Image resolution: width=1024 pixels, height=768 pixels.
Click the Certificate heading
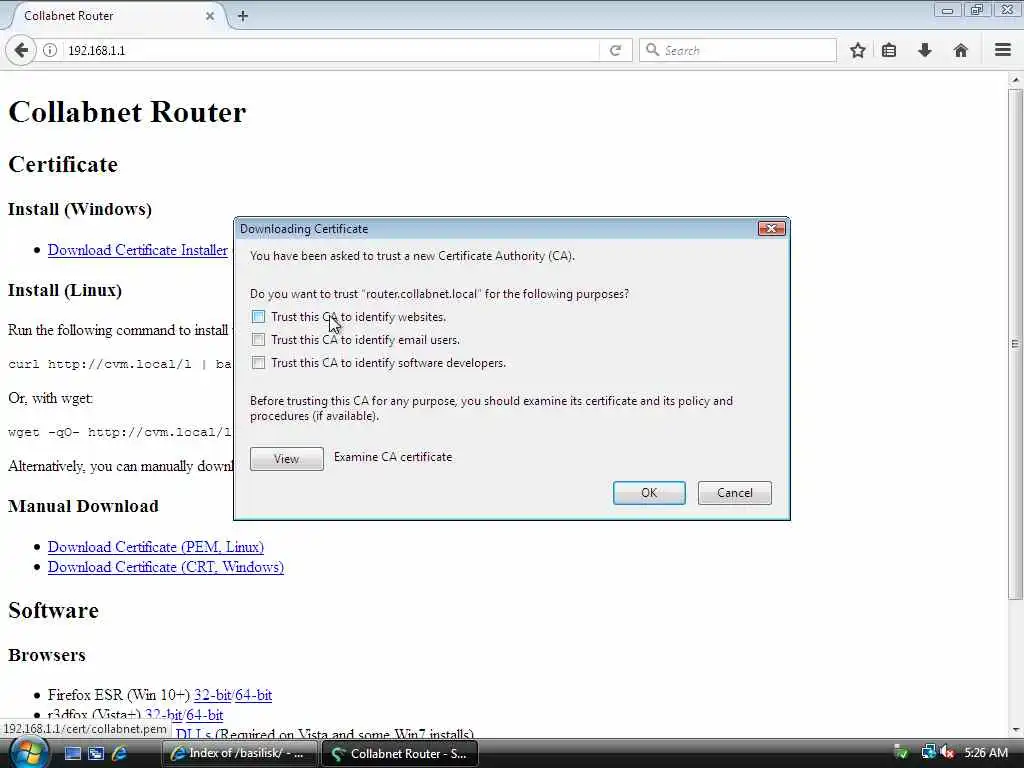[x=63, y=164]
